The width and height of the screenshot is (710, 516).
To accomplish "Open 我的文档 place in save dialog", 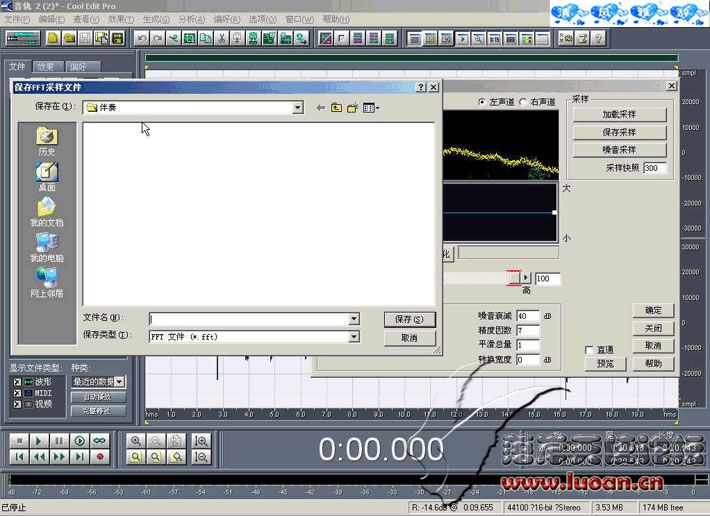I will click(47, 212).
